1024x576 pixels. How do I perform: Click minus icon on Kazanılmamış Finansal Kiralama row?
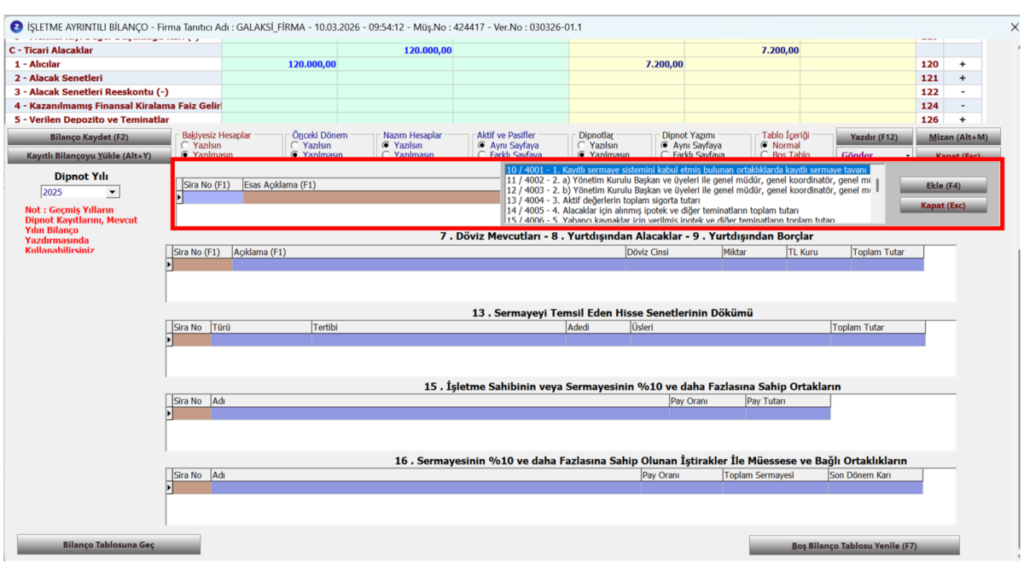pyautogui.click(x=962, y=106)
